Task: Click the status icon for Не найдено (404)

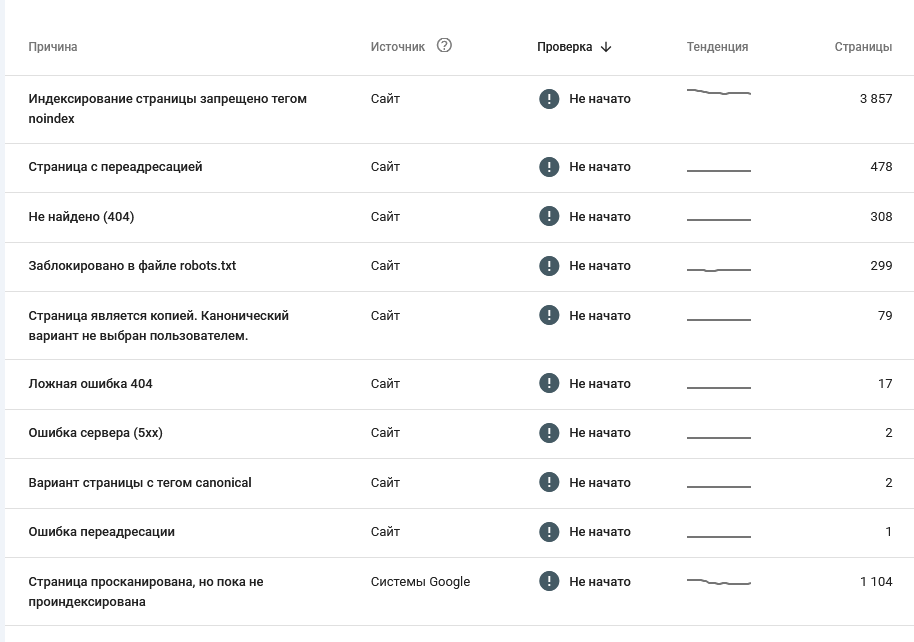Action: point(549,217)
